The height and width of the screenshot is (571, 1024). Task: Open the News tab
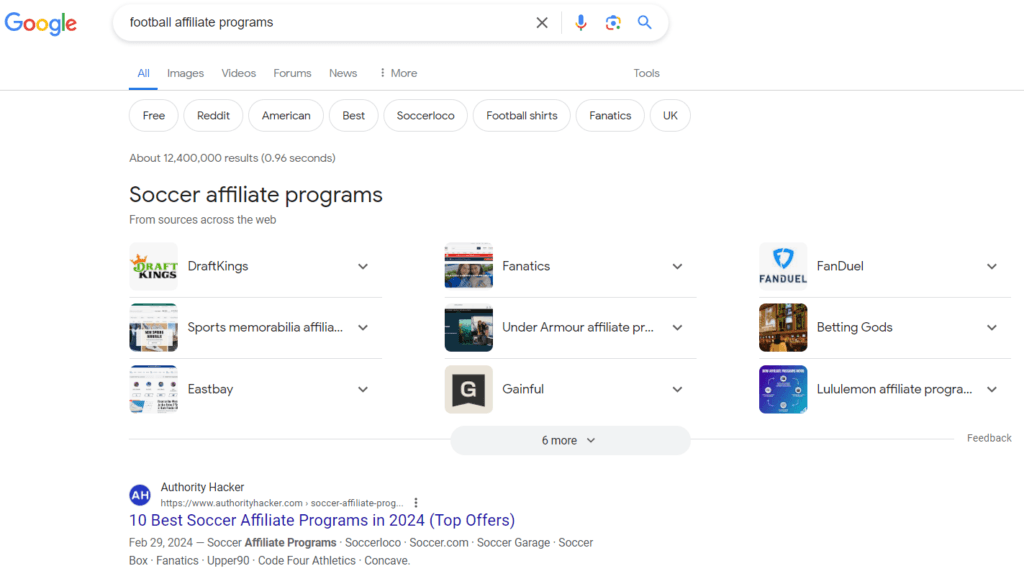coord(343,73)
